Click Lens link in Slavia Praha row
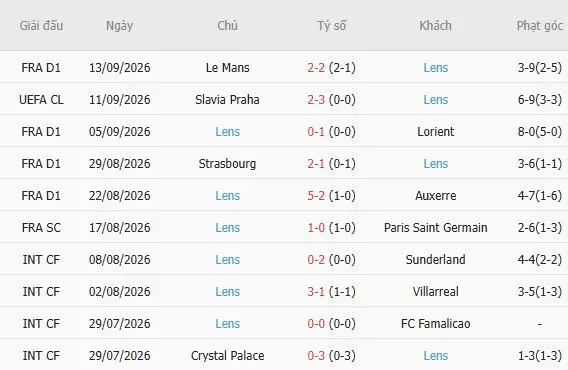The image size is (568, 370). [x=436, y=100]
